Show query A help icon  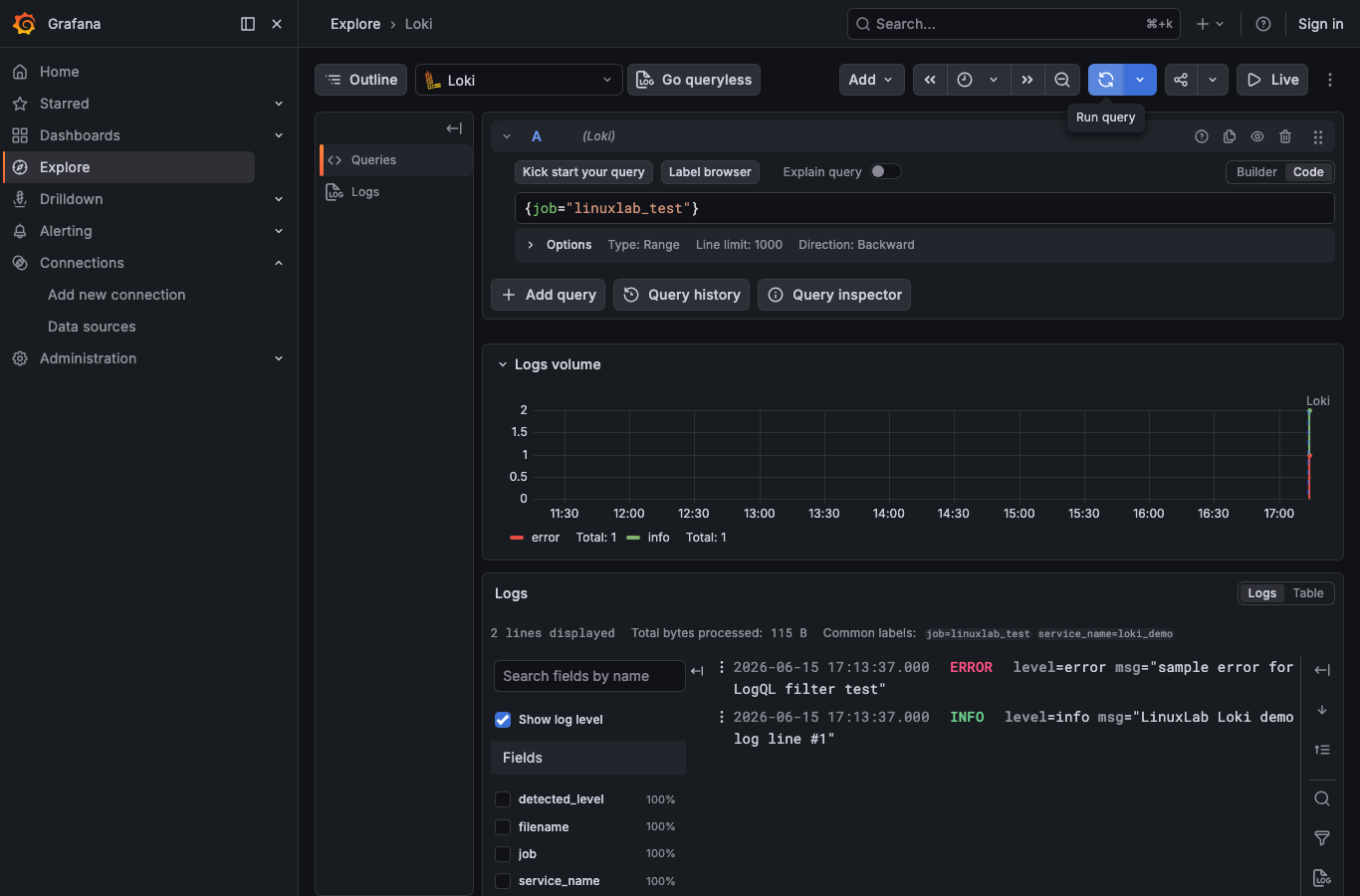1202,136
